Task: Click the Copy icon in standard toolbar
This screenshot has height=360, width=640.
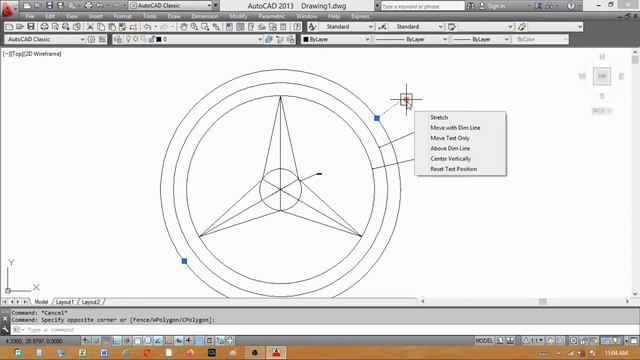Action: tap(101, 27)
